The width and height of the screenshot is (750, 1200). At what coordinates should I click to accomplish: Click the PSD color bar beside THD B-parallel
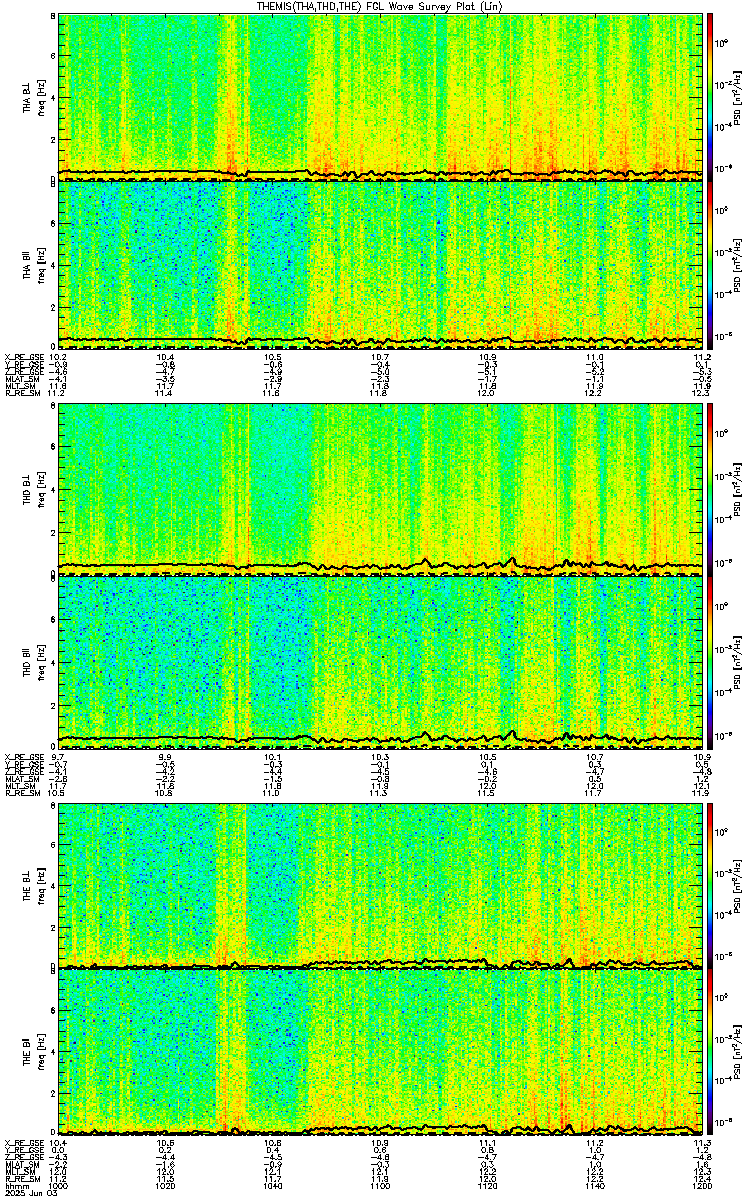point(711,661)
